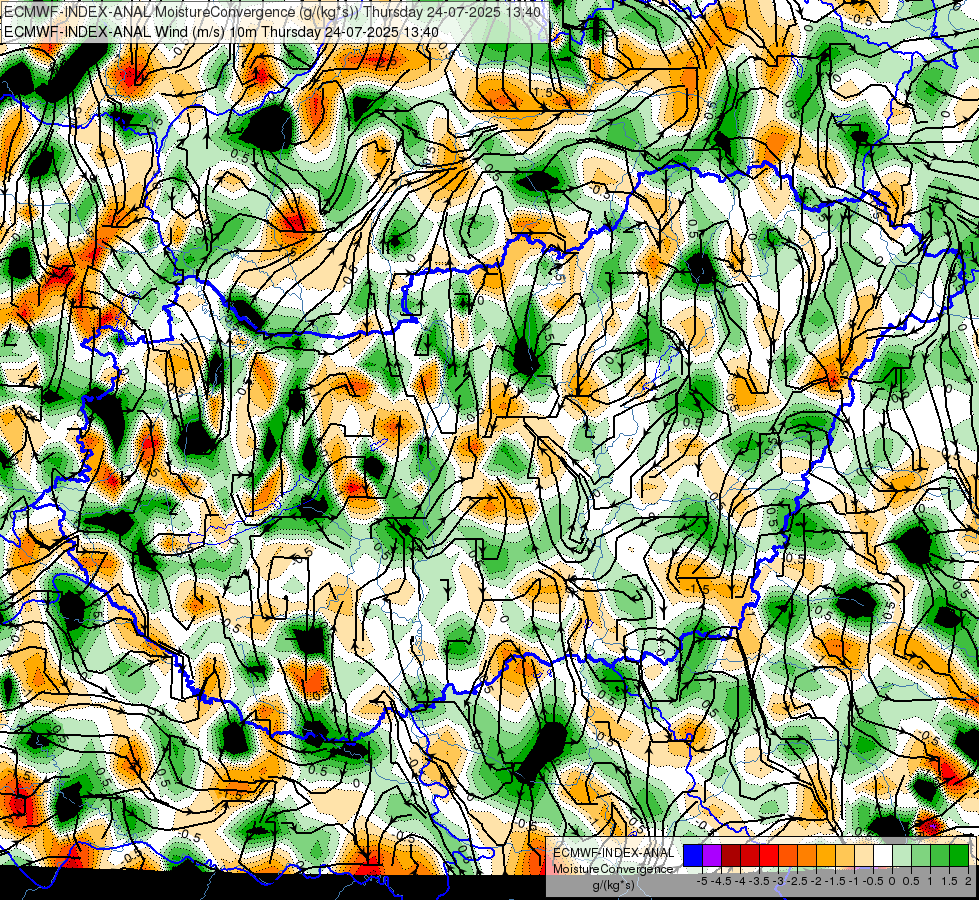Click the 0.5 tick label in the legend scale

point(911,881)
